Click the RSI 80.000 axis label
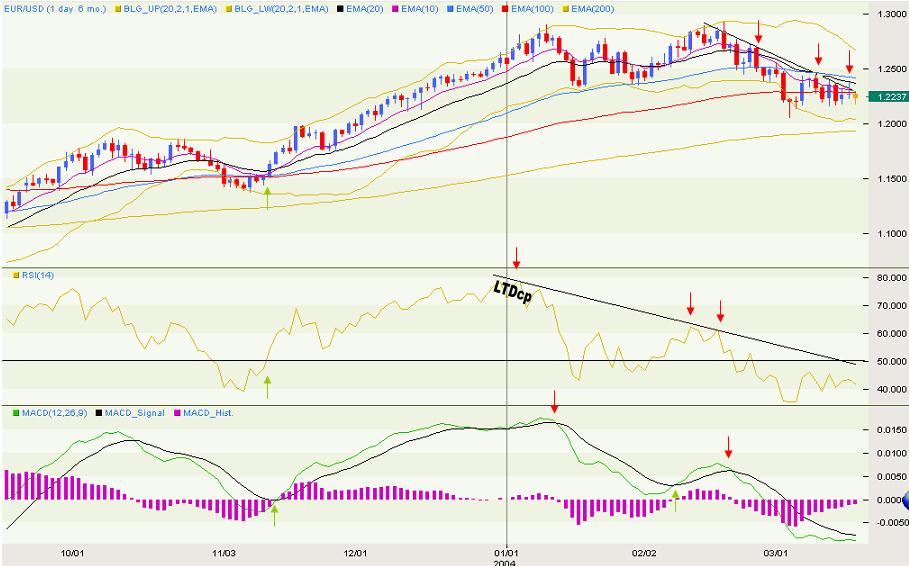This screenshot has width=909, height=566. tap(893, 278)
